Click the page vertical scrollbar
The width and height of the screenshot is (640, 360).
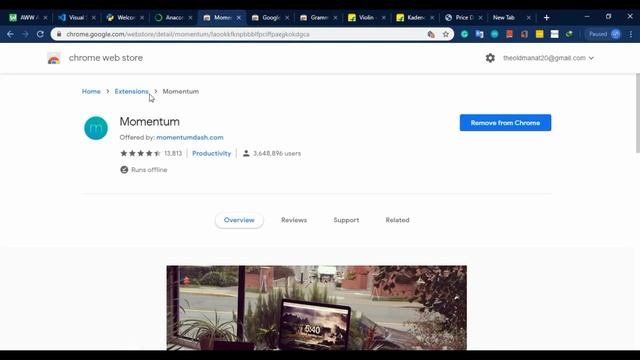[x=638, y=113]
